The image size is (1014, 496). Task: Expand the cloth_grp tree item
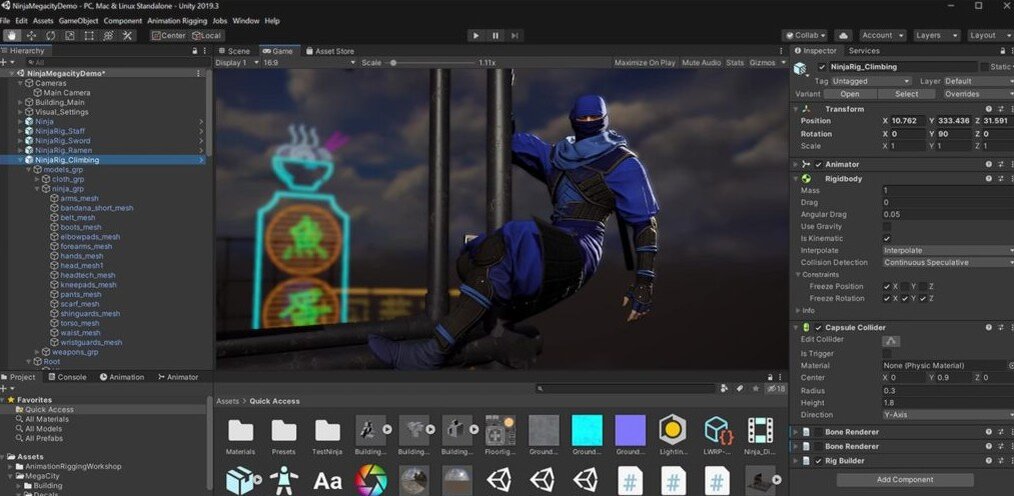pyautogui.click(x=38, y=179)
